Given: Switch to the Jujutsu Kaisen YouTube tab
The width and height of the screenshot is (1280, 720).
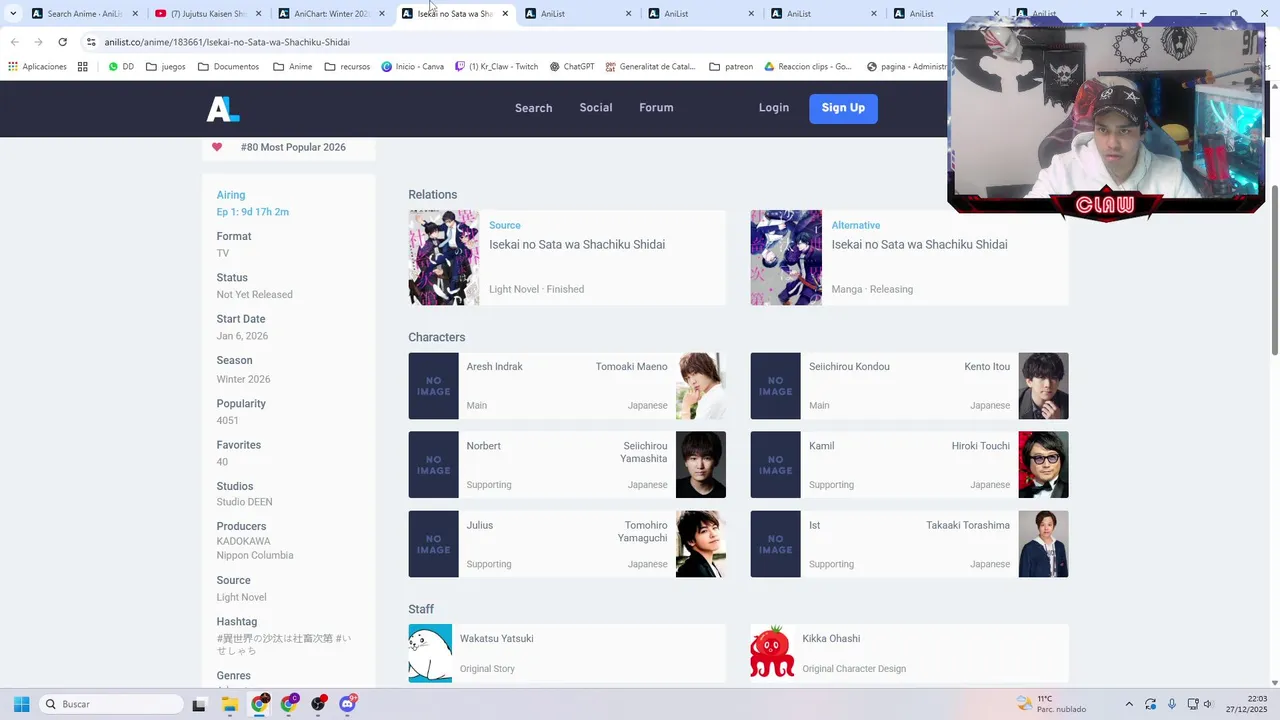Looking at the screenshot, I should (x=208, y=14).
